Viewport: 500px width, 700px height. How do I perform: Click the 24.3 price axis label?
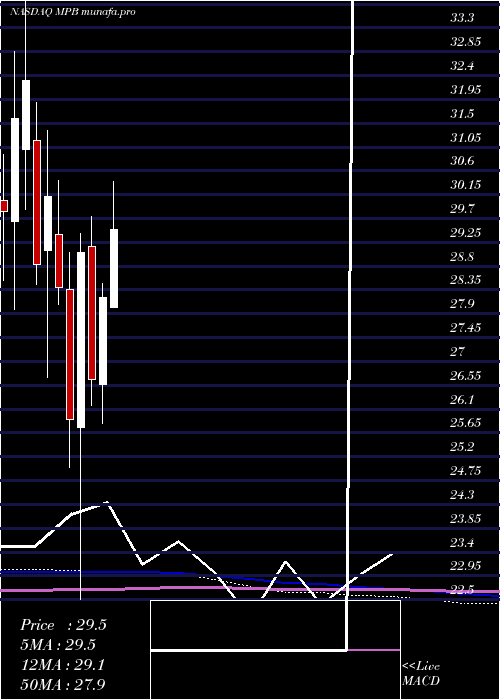coord(462,494)
